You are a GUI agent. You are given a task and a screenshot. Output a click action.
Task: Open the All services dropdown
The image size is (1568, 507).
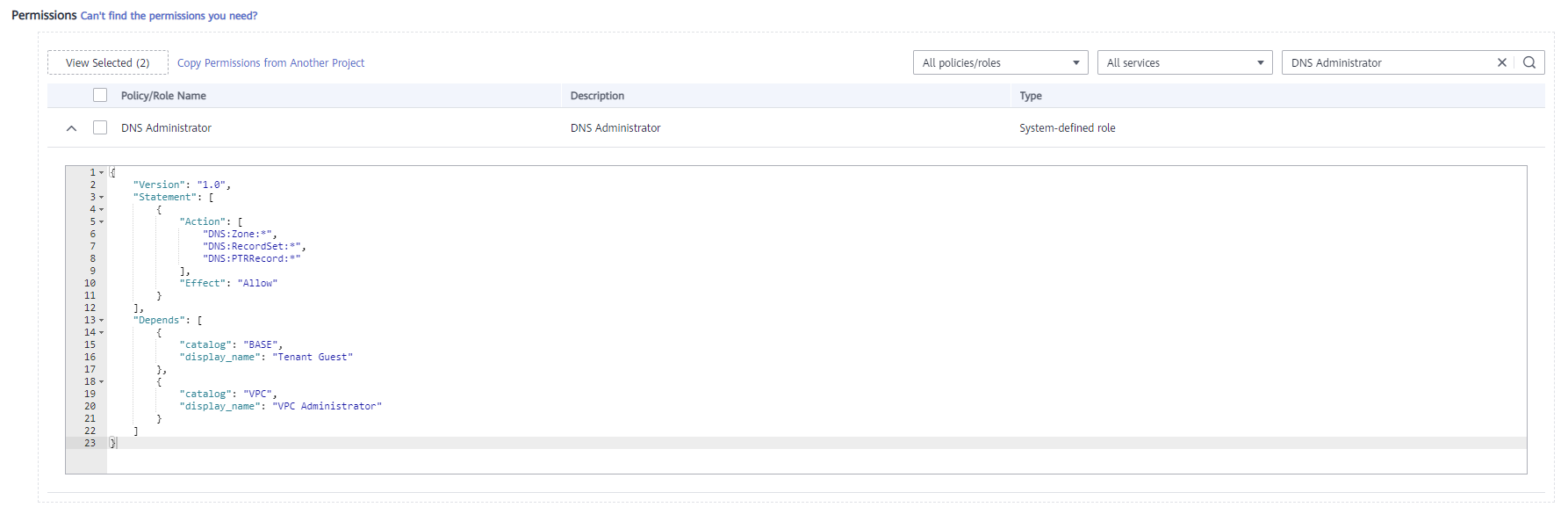(x=1184, y=62)
